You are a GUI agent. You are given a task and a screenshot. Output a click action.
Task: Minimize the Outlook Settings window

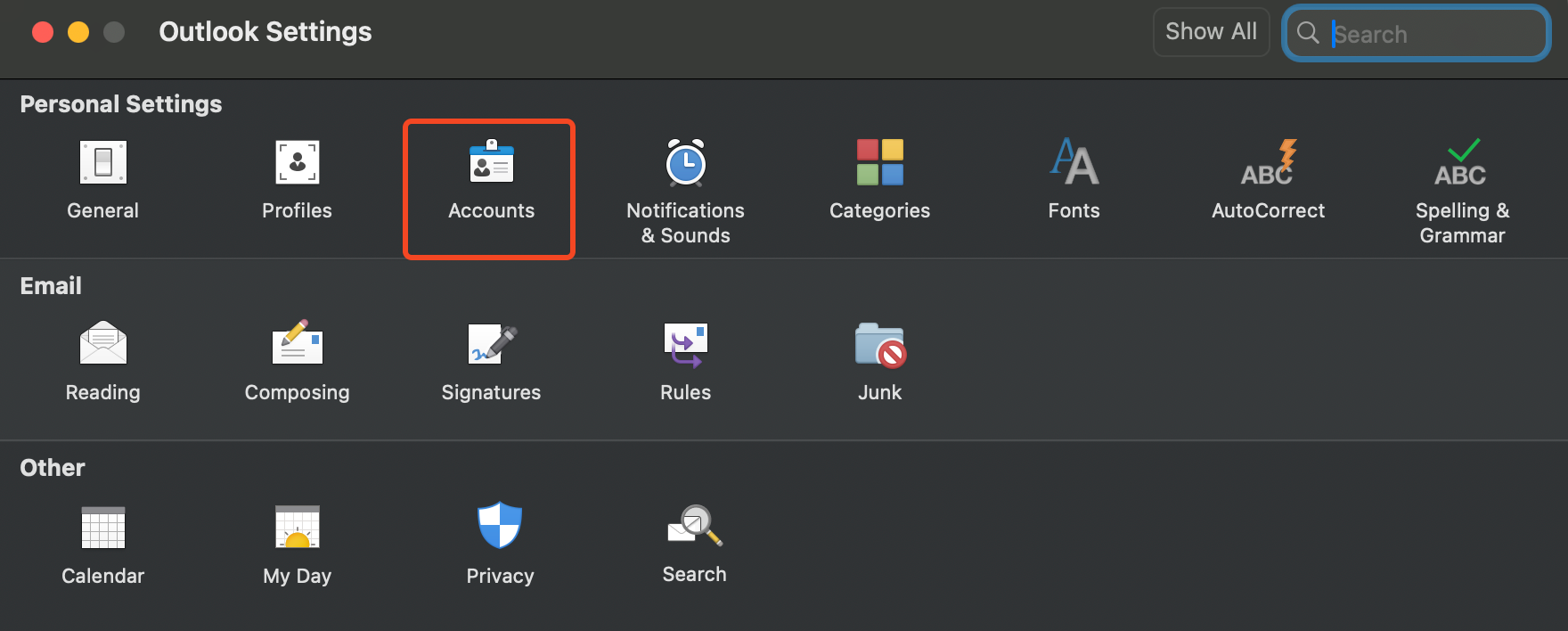(78, 32)
